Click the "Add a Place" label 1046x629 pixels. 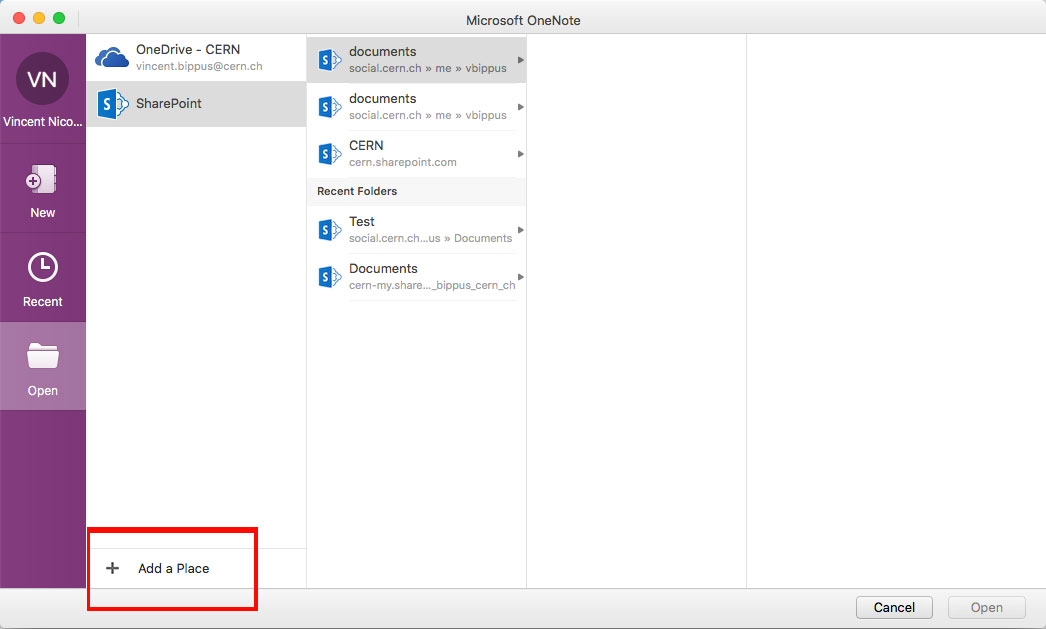coord(173,568)
